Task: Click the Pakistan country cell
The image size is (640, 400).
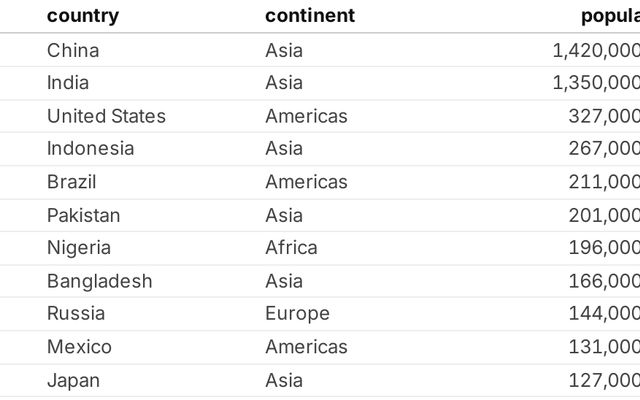Action: click(83, 215)
